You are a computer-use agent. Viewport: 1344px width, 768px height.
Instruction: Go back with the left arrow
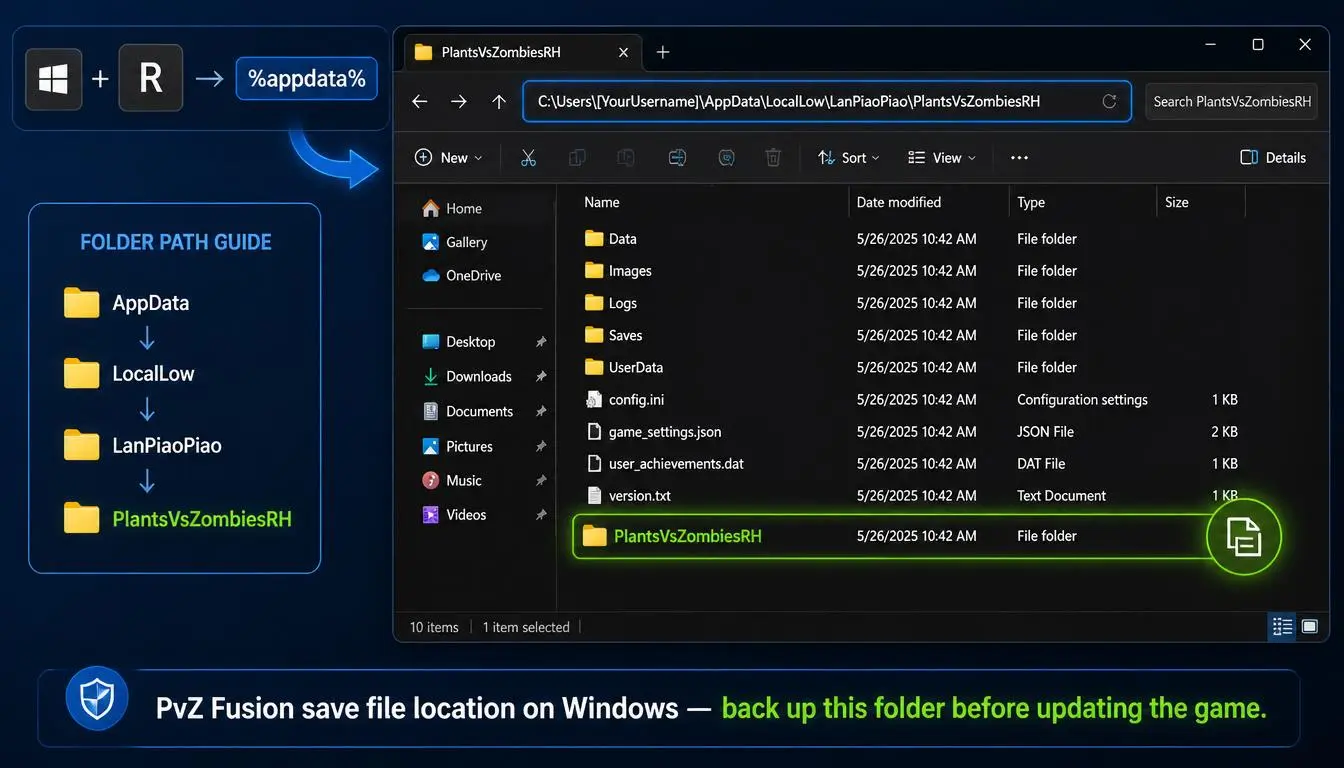coord(420,101)
